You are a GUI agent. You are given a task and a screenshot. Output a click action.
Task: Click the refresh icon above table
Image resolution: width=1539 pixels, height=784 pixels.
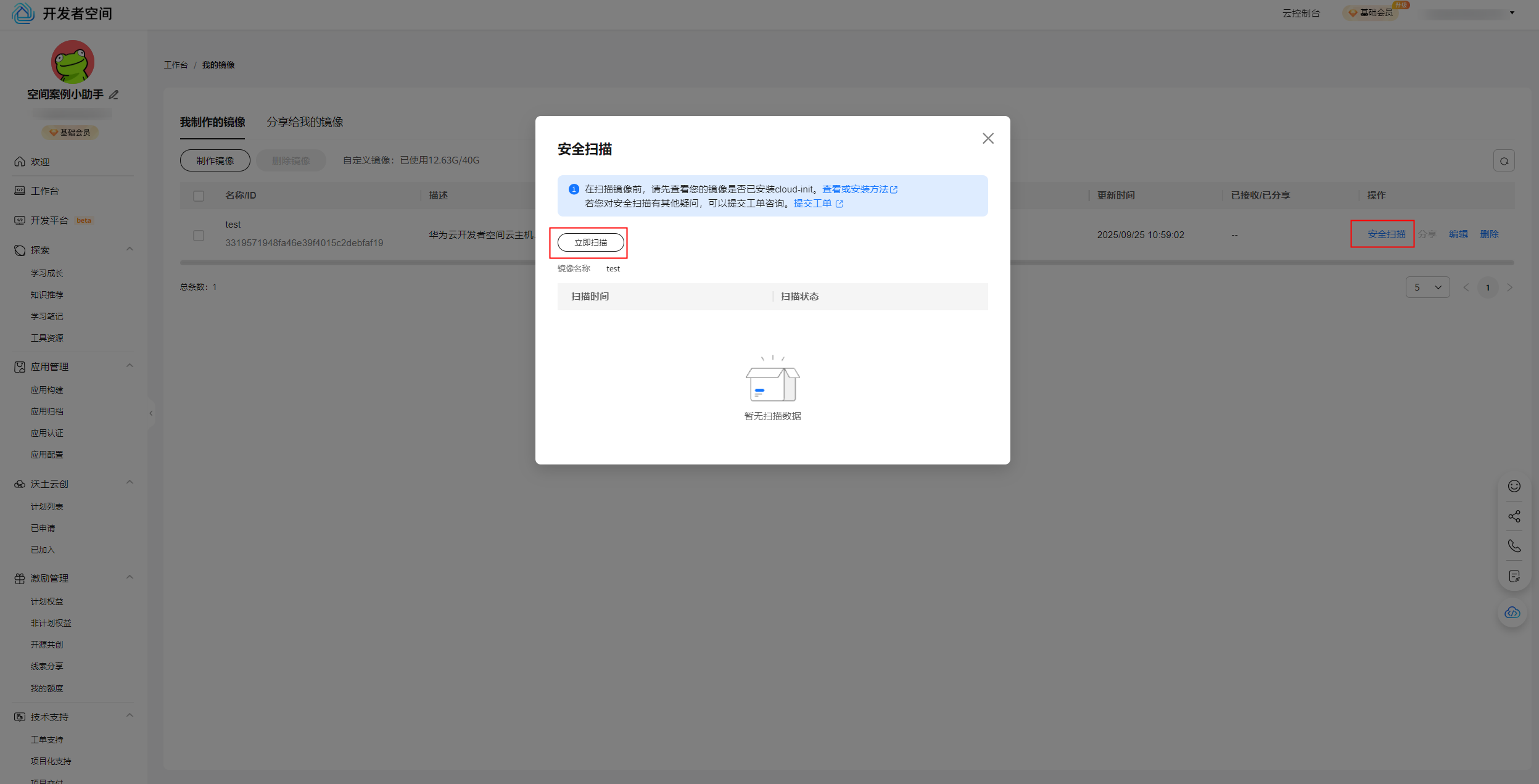coord(1504,161)
